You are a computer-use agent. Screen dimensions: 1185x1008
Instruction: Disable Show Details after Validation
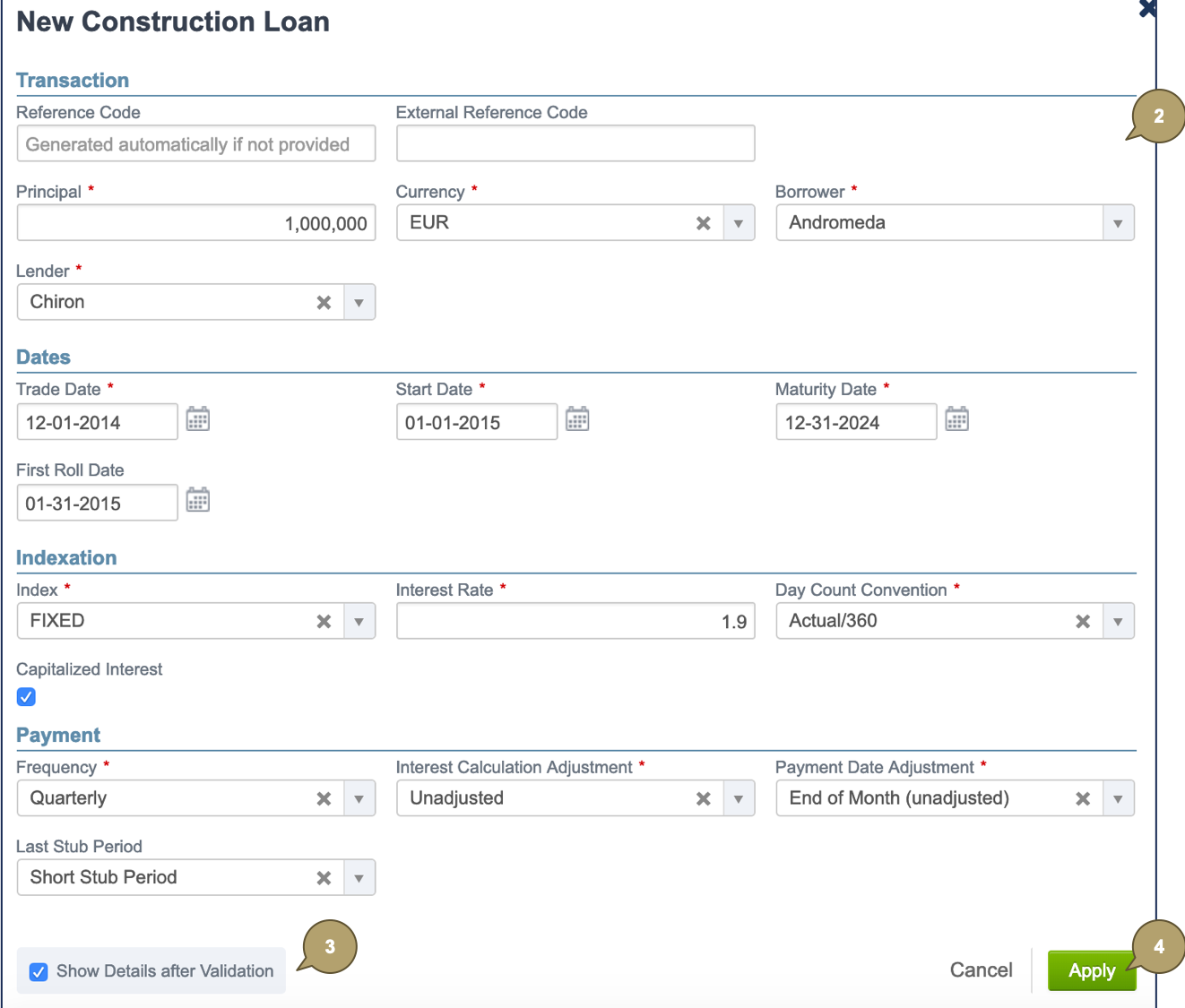tap(39, 971)
